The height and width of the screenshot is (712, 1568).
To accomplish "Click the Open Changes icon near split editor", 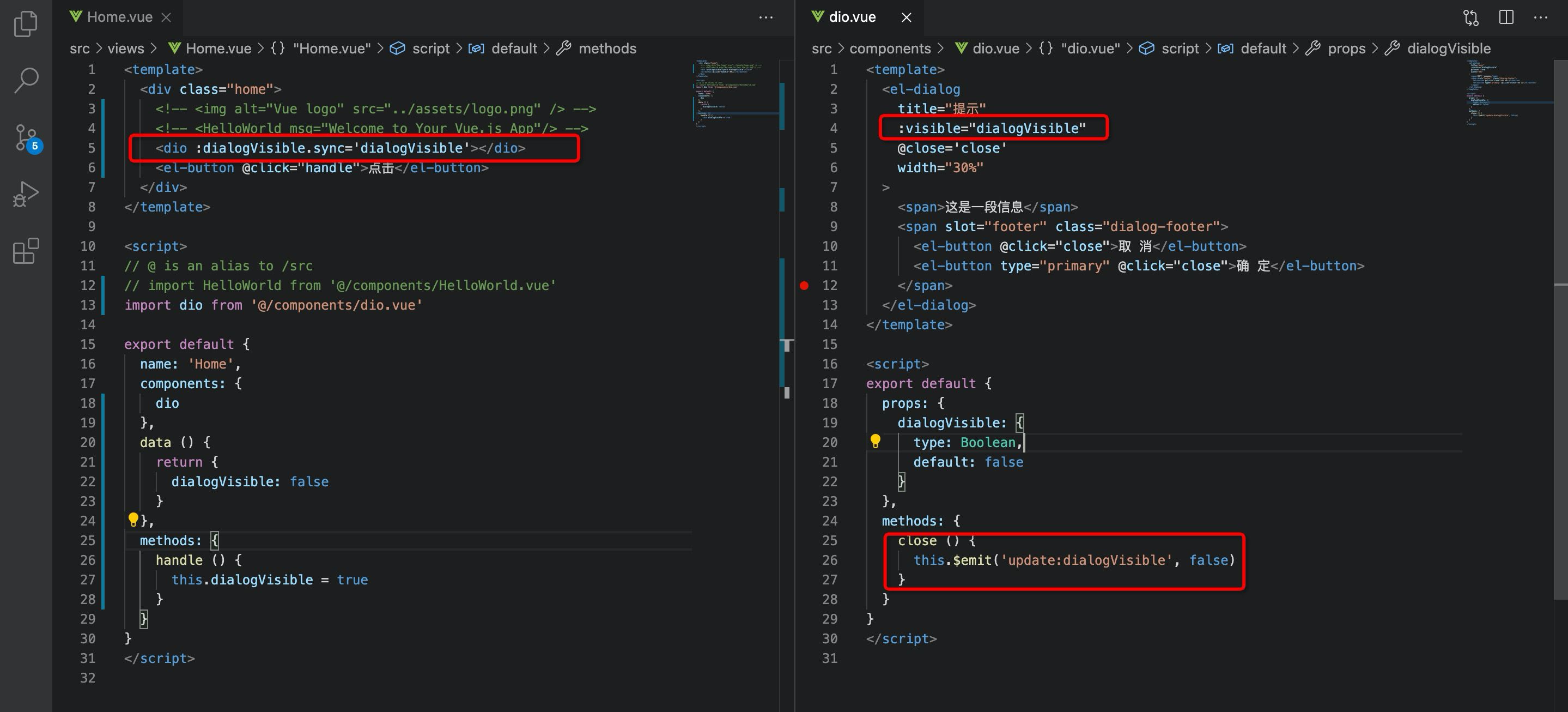I will pos(1470,17).
